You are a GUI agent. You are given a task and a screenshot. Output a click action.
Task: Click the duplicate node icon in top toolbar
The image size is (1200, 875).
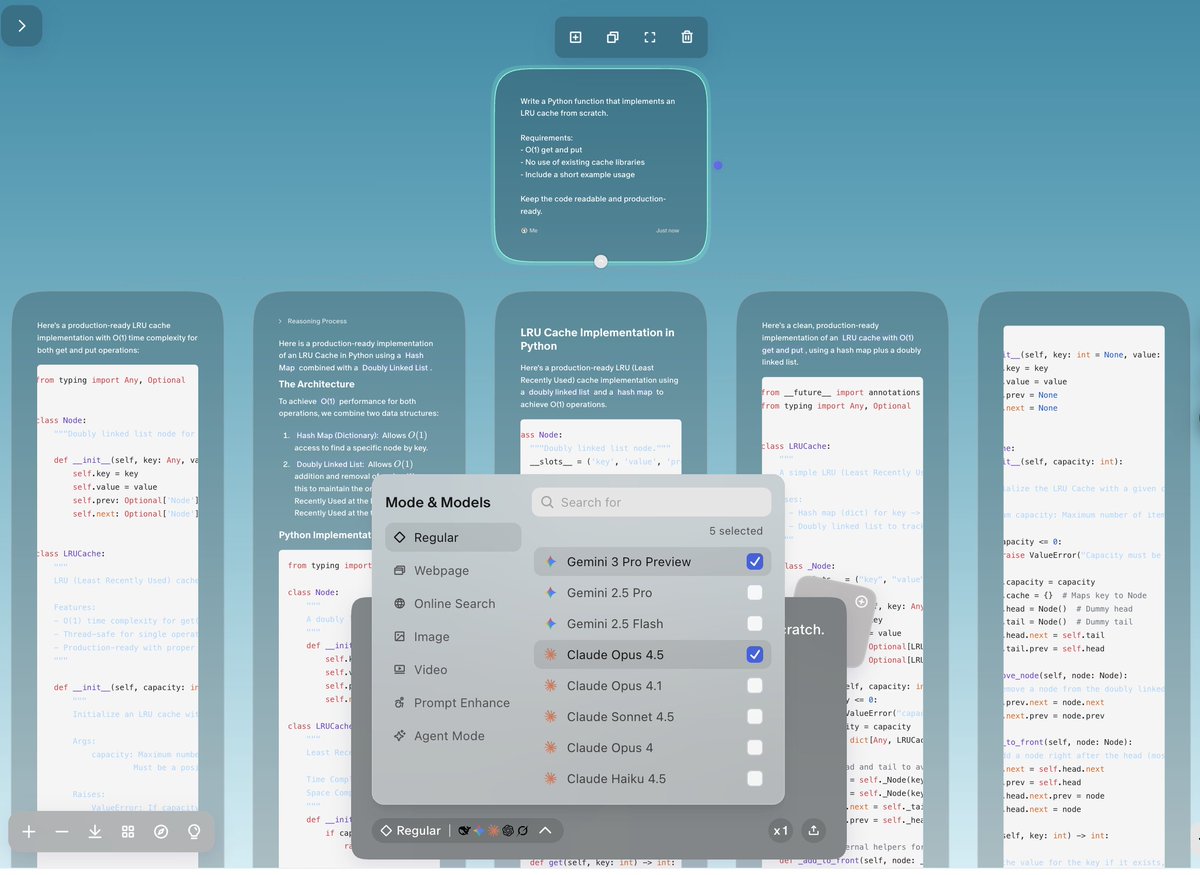612,37
